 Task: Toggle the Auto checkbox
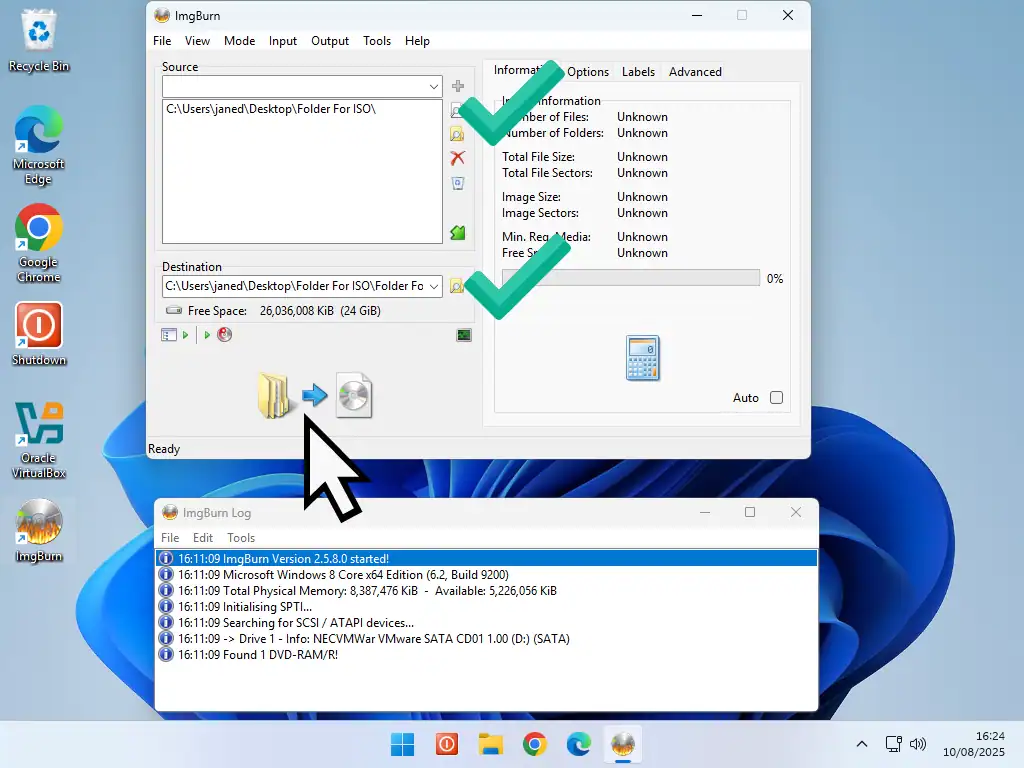click(776, 398)
